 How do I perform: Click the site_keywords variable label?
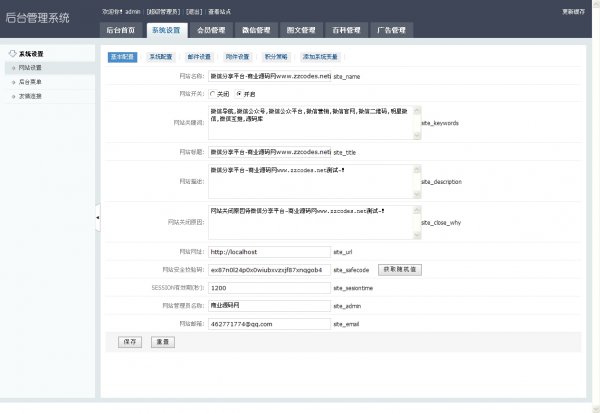click(x=440, y=123)
